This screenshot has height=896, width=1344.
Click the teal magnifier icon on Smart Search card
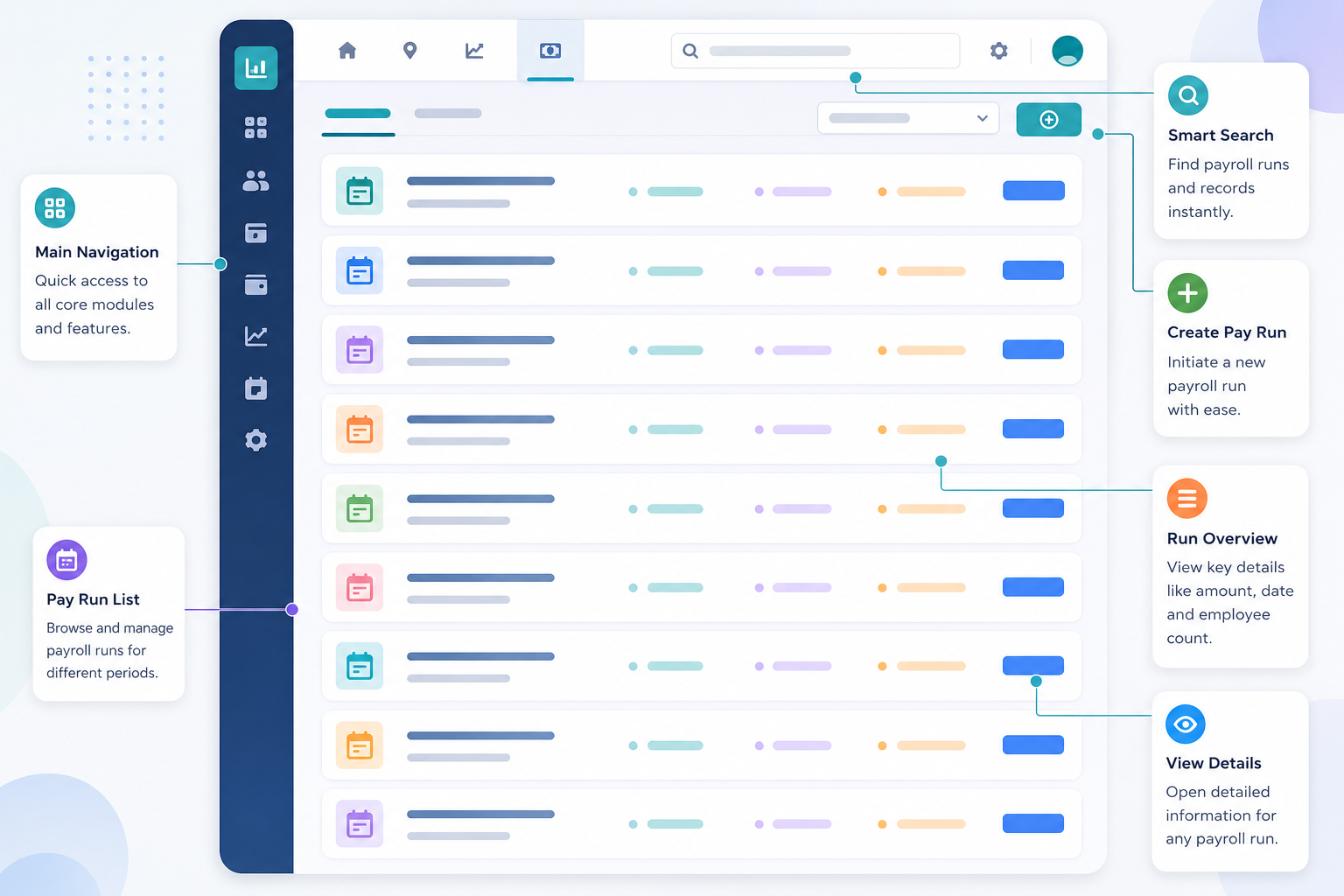tap(1188, 95)
